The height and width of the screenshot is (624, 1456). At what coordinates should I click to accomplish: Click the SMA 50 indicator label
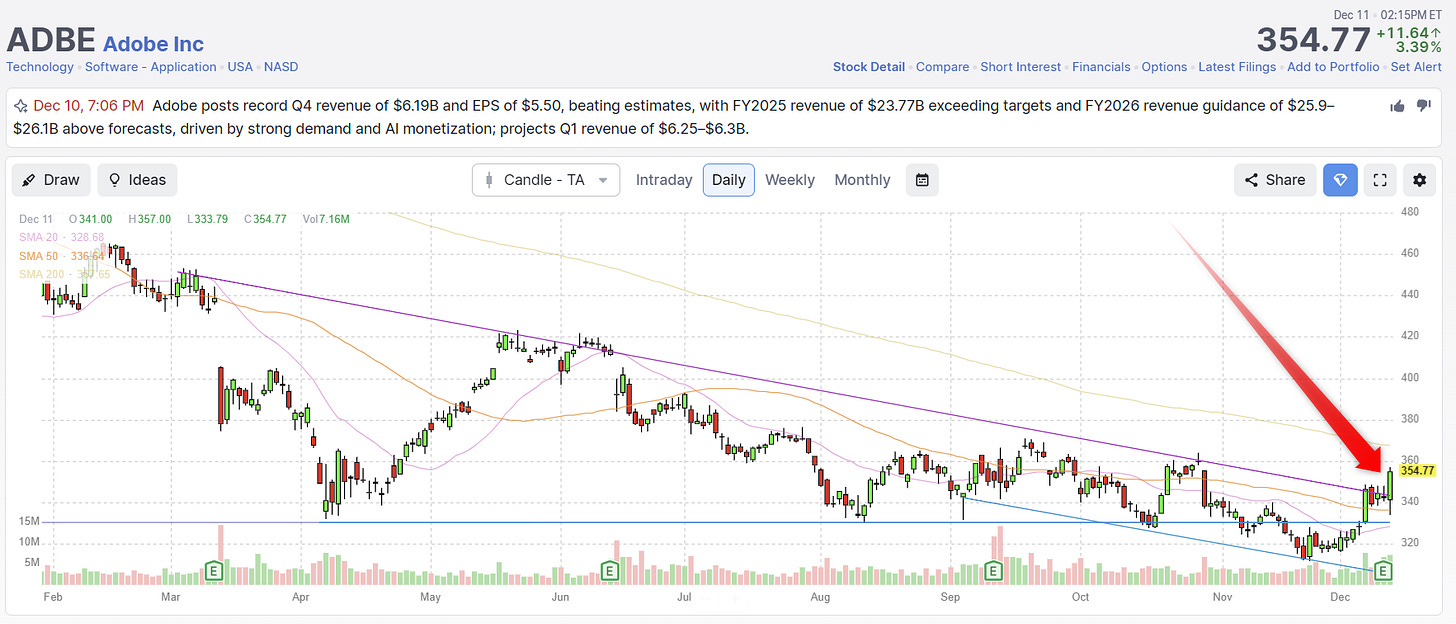click(61, 255)
